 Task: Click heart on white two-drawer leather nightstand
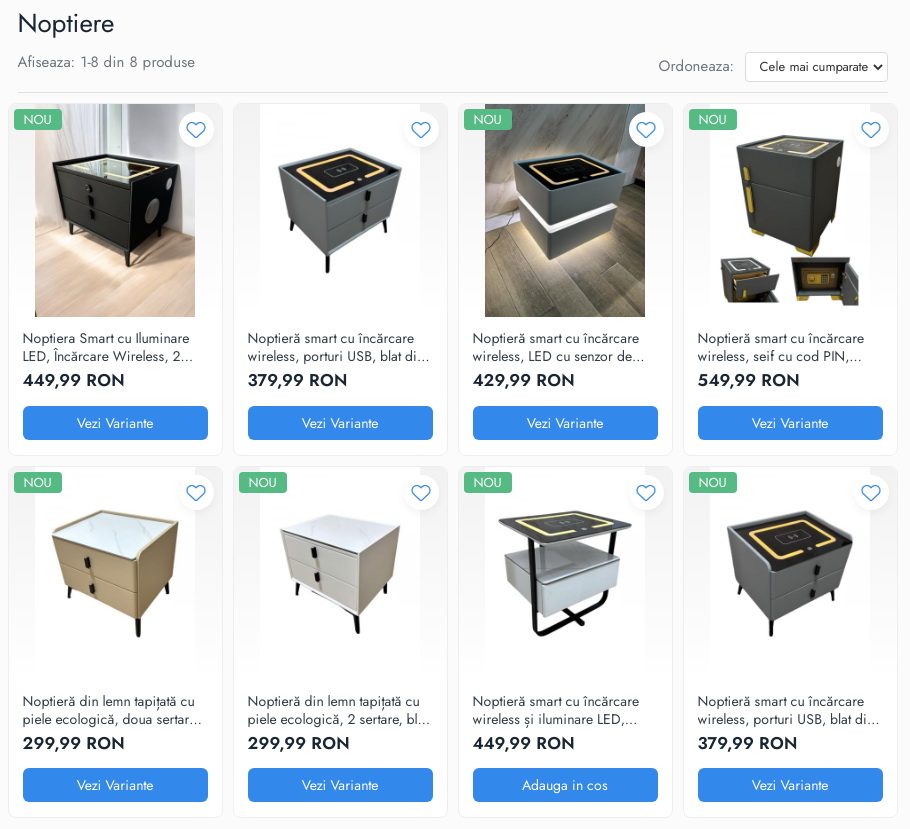click(421, 493)
